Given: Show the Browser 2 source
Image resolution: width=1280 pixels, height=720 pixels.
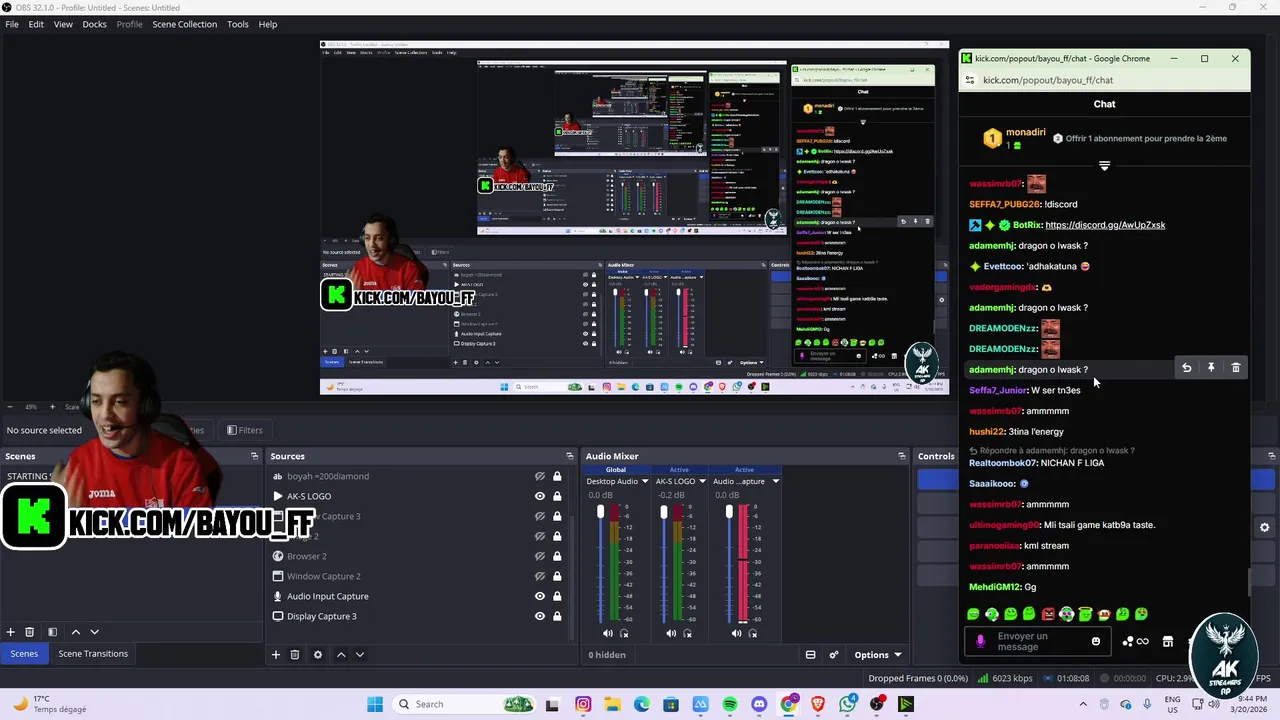Looking at the screenshot, I should point(540,556).
